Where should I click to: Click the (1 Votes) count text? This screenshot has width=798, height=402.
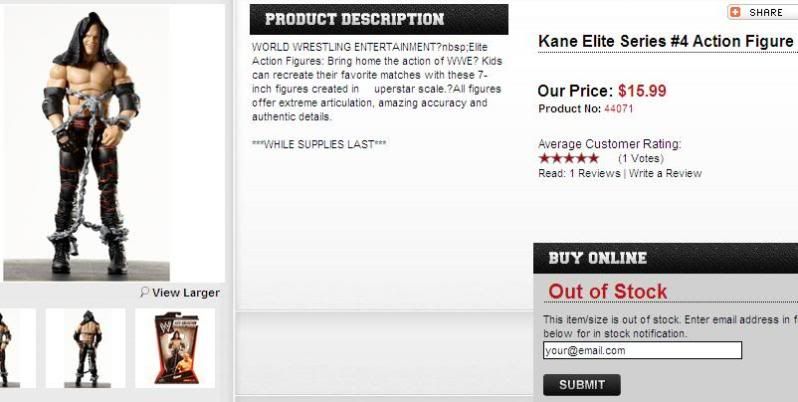(x=640, y=158)
